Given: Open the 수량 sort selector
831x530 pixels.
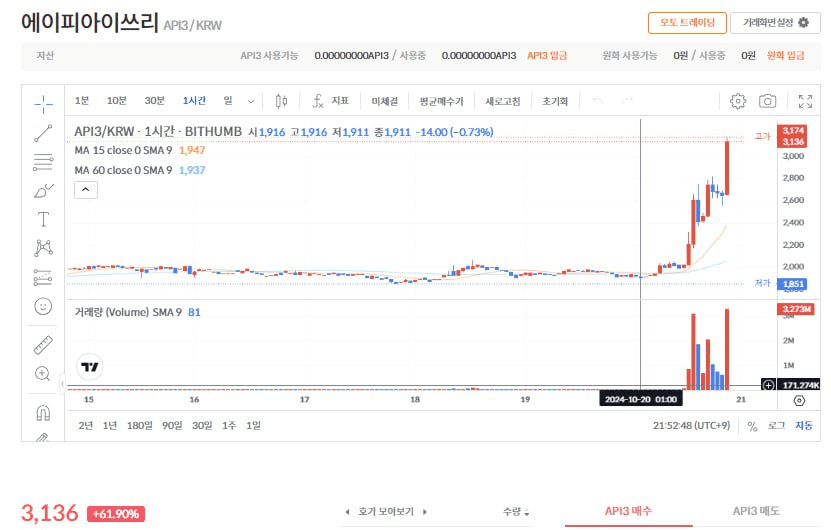Looking at the screenshot, I should (516, 512).
